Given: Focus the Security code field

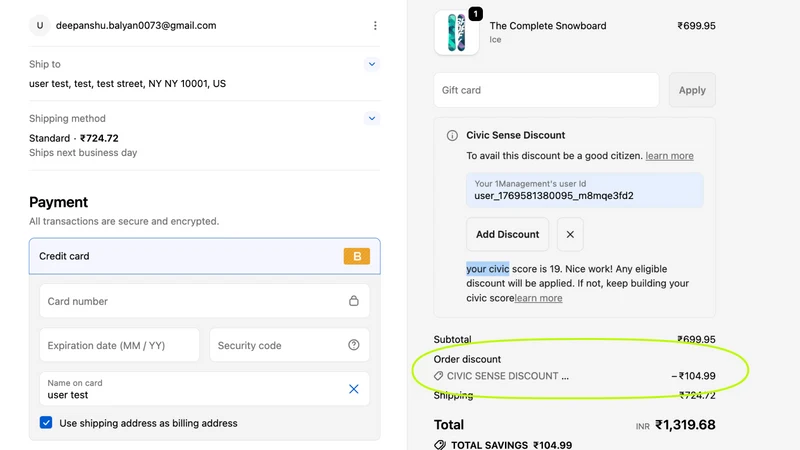Looking at the screenshot, I should pyautogui.click(x=289, y=345).
